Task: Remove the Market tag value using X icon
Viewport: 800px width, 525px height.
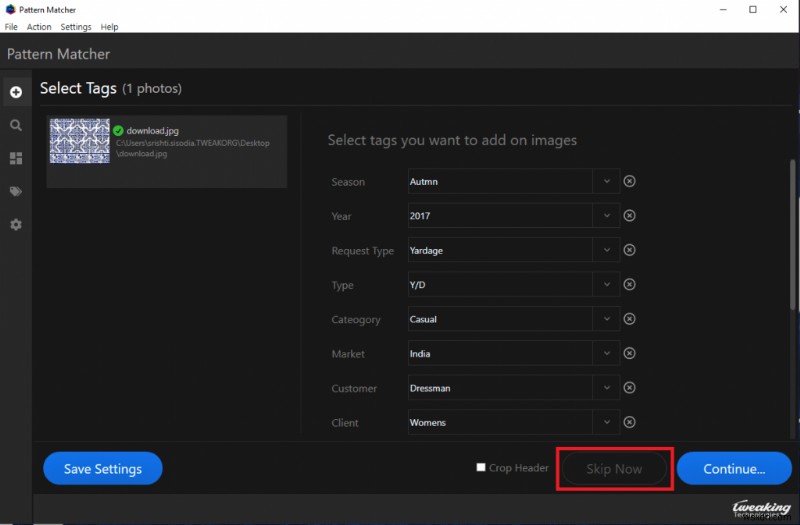Action: point(629,354)
